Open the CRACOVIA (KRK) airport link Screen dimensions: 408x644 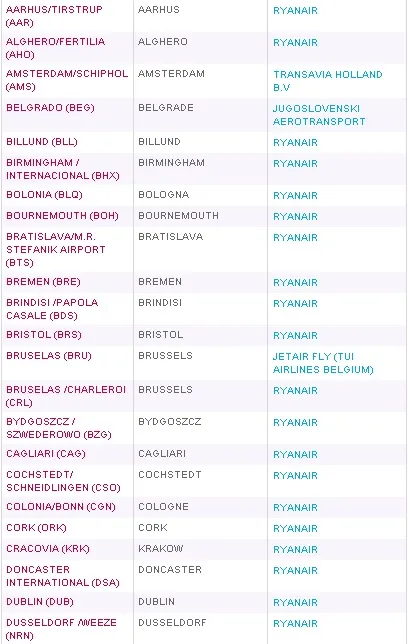point(47,548)
